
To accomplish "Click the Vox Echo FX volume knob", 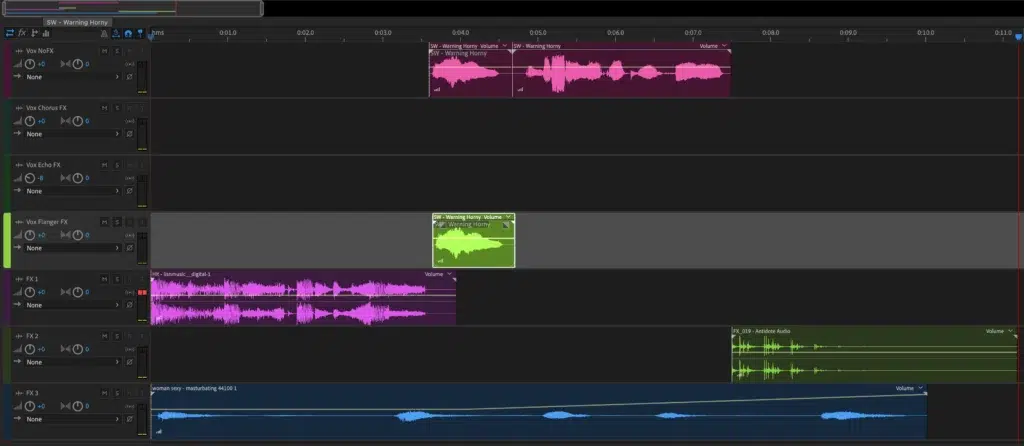I will tap(29, 178).
